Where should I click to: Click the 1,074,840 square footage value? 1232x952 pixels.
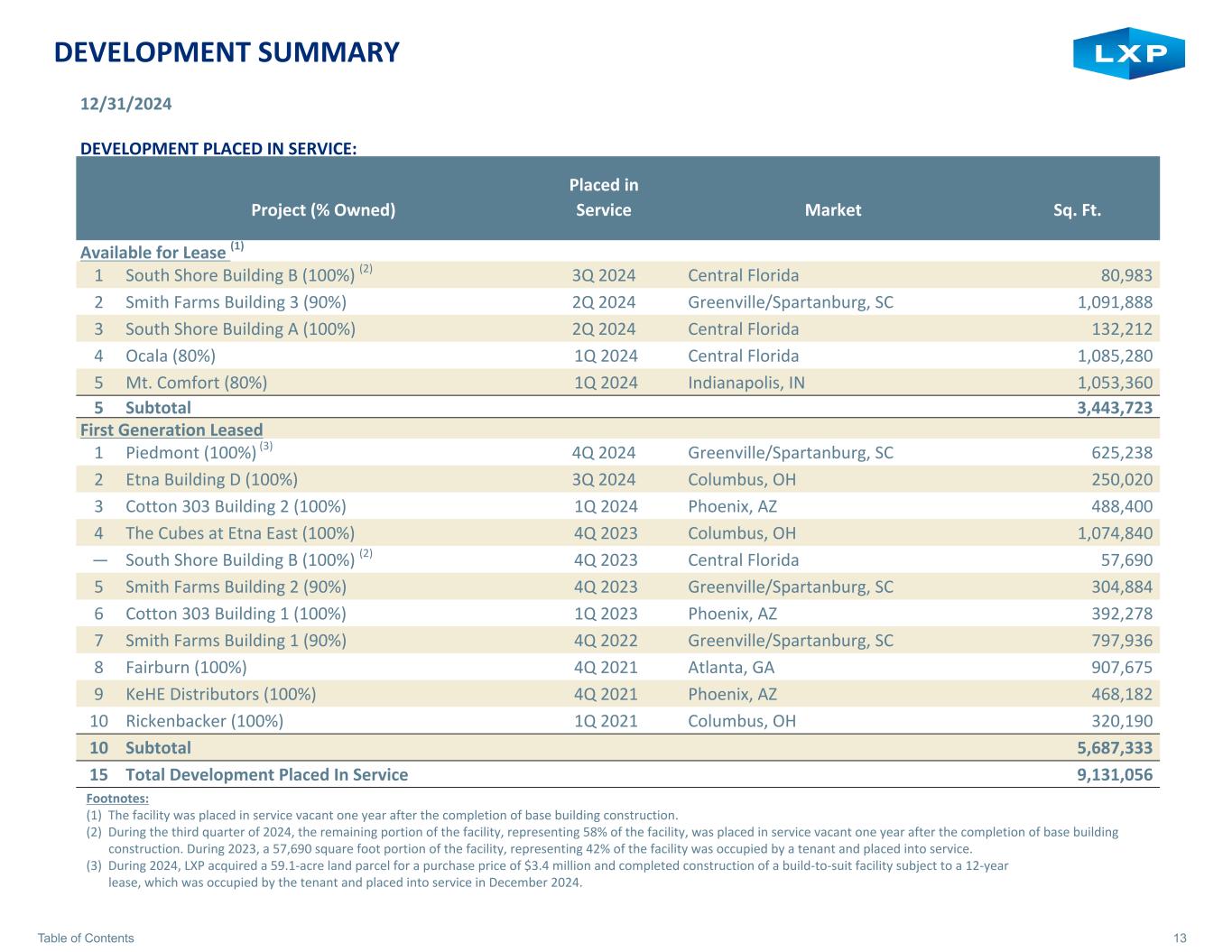click(x=1115, y=533)
